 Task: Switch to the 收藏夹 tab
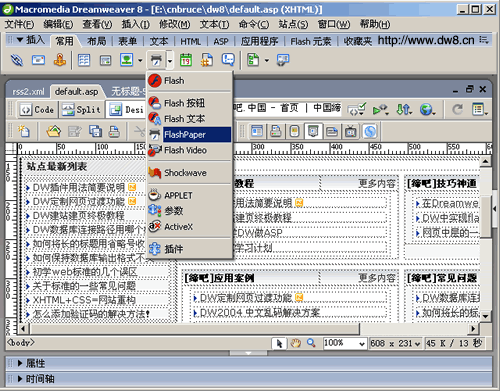[x=357, y=42]
